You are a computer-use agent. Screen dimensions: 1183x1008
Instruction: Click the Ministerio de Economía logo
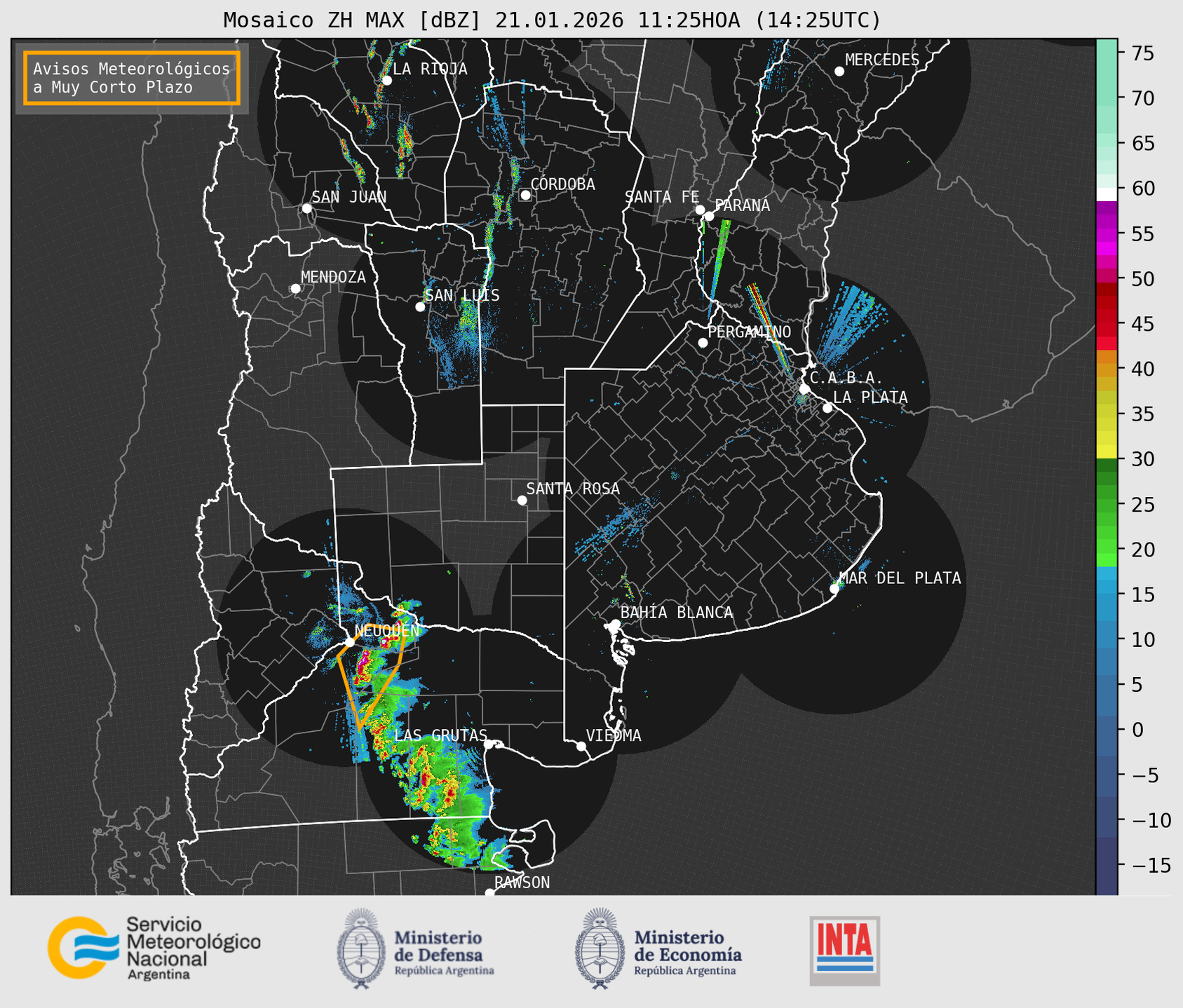(658, 949)
